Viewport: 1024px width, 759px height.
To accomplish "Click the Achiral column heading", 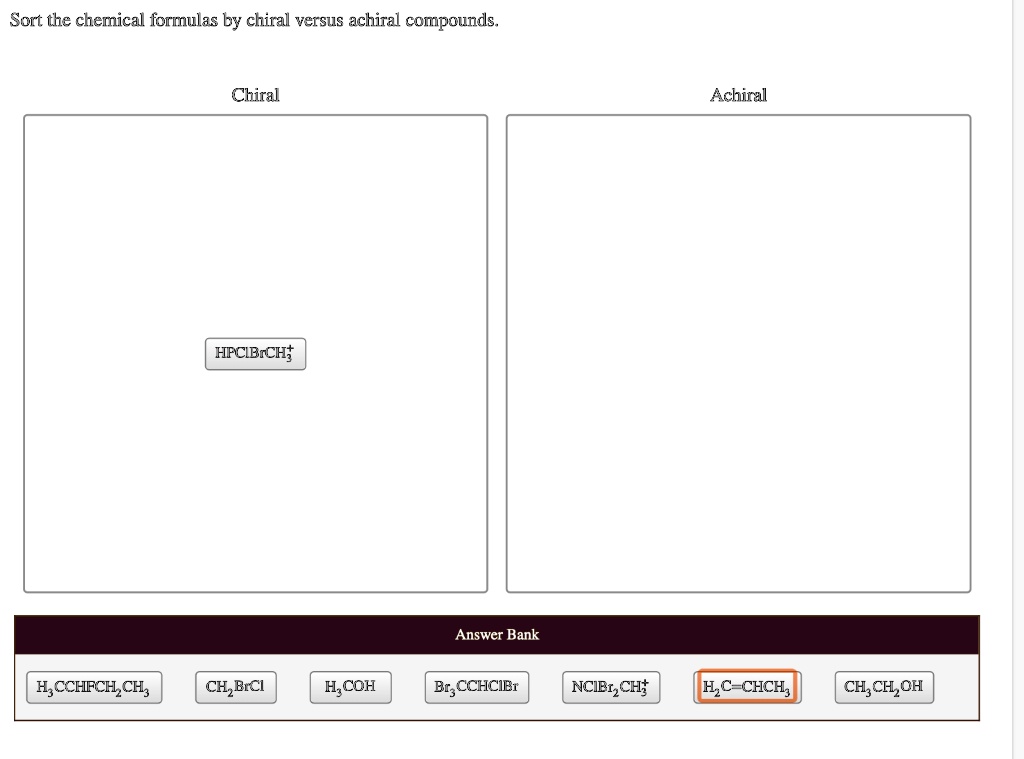I will 739,95.
